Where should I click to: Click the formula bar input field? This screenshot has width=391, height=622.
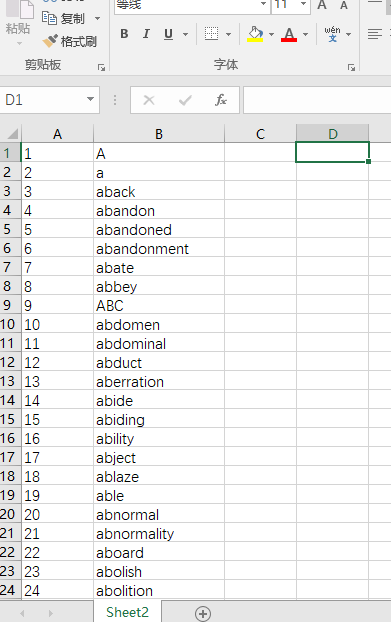pos(317,100)
